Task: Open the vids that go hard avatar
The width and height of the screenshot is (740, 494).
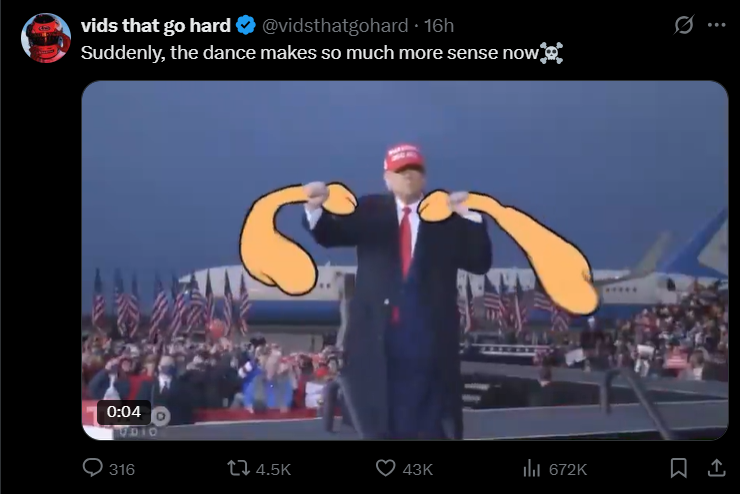Action: pyautogui.click(x=46, y=38)
